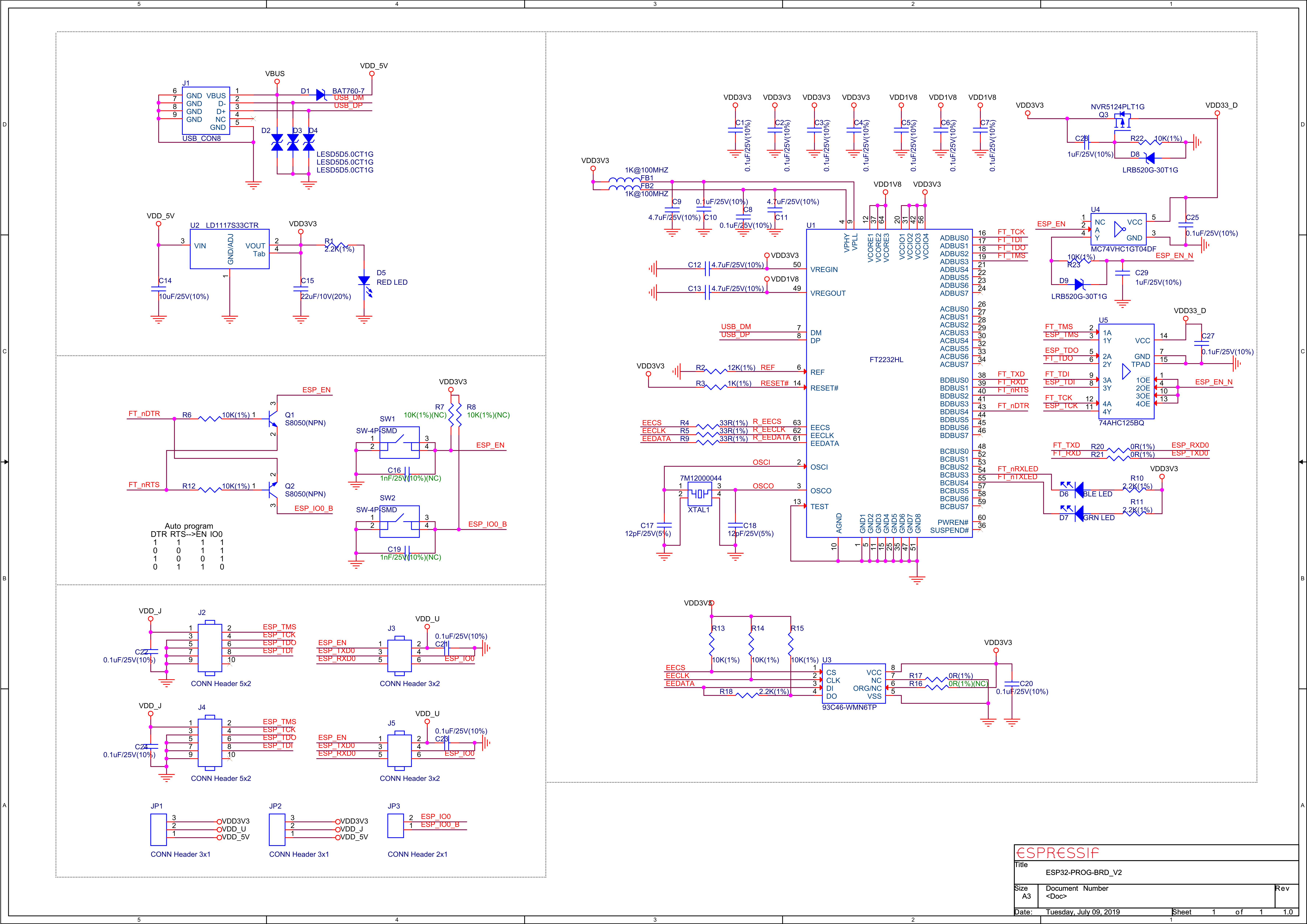Select the SW2 push-button switch symbol
Image resolution: width=1307 pixels, height=924 pixels.
click(x=400, y=521)
